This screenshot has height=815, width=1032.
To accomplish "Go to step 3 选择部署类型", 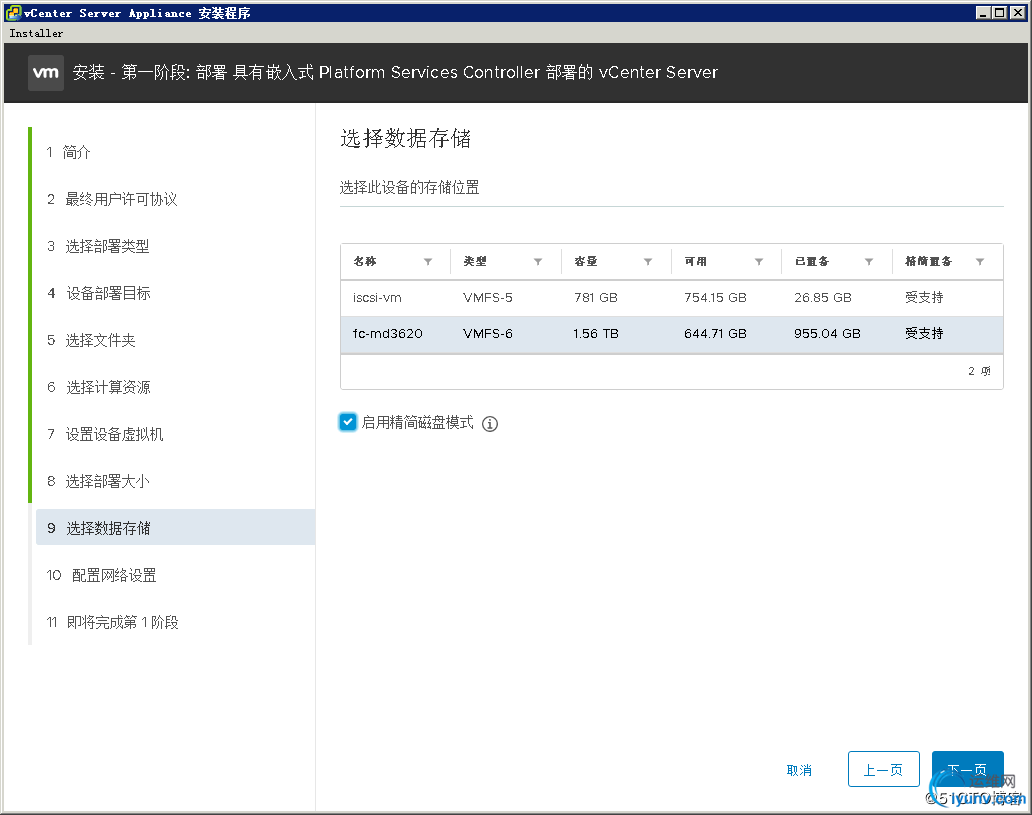I will point(98,246).
